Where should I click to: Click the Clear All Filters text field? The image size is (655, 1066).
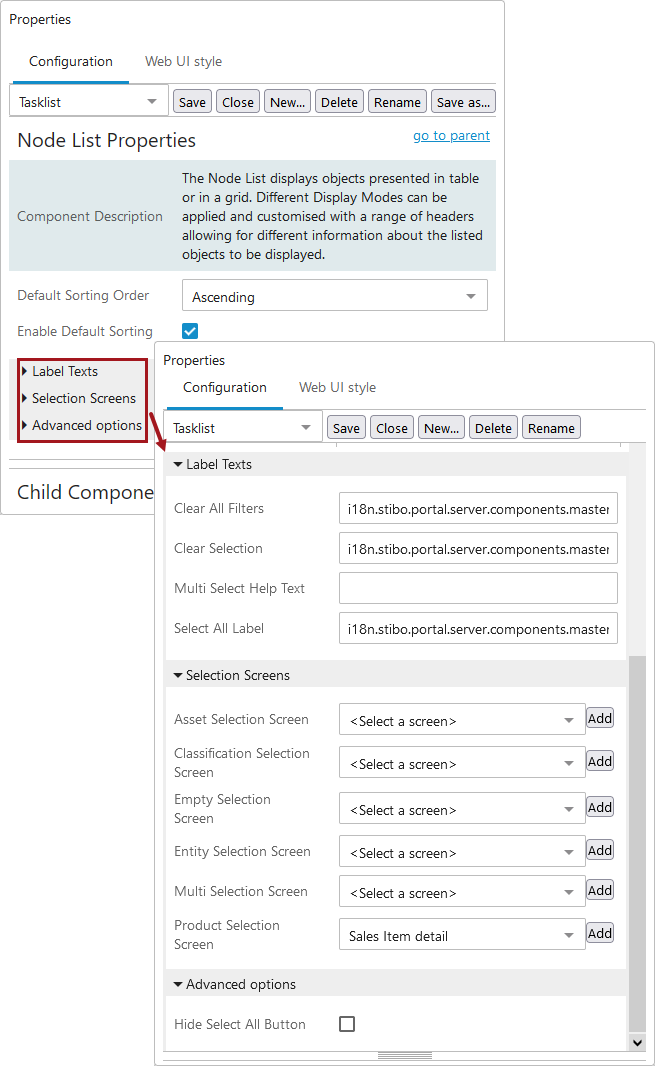[x=478, y=508]
